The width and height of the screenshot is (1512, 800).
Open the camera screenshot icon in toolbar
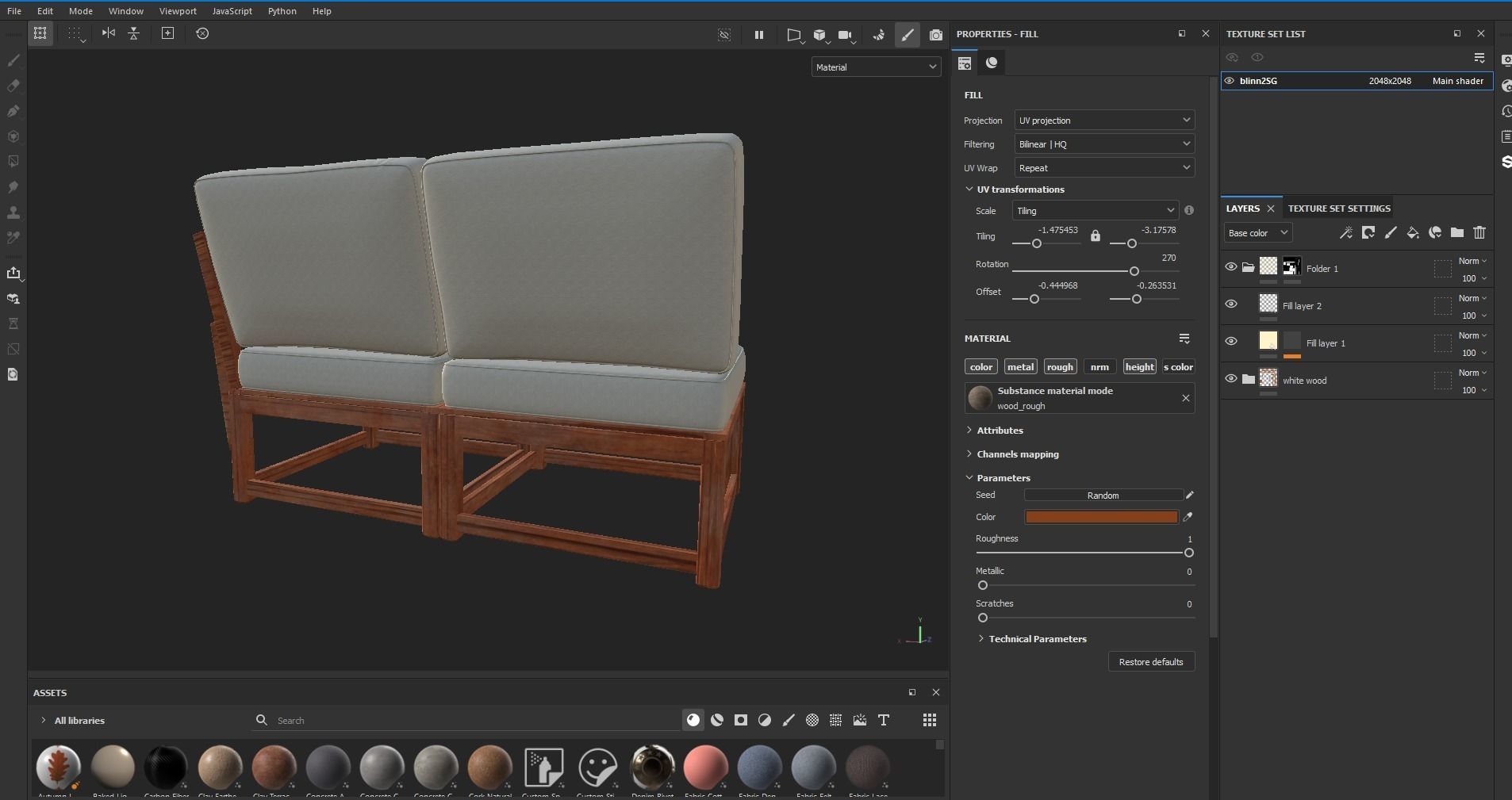(x=936, y=35)
